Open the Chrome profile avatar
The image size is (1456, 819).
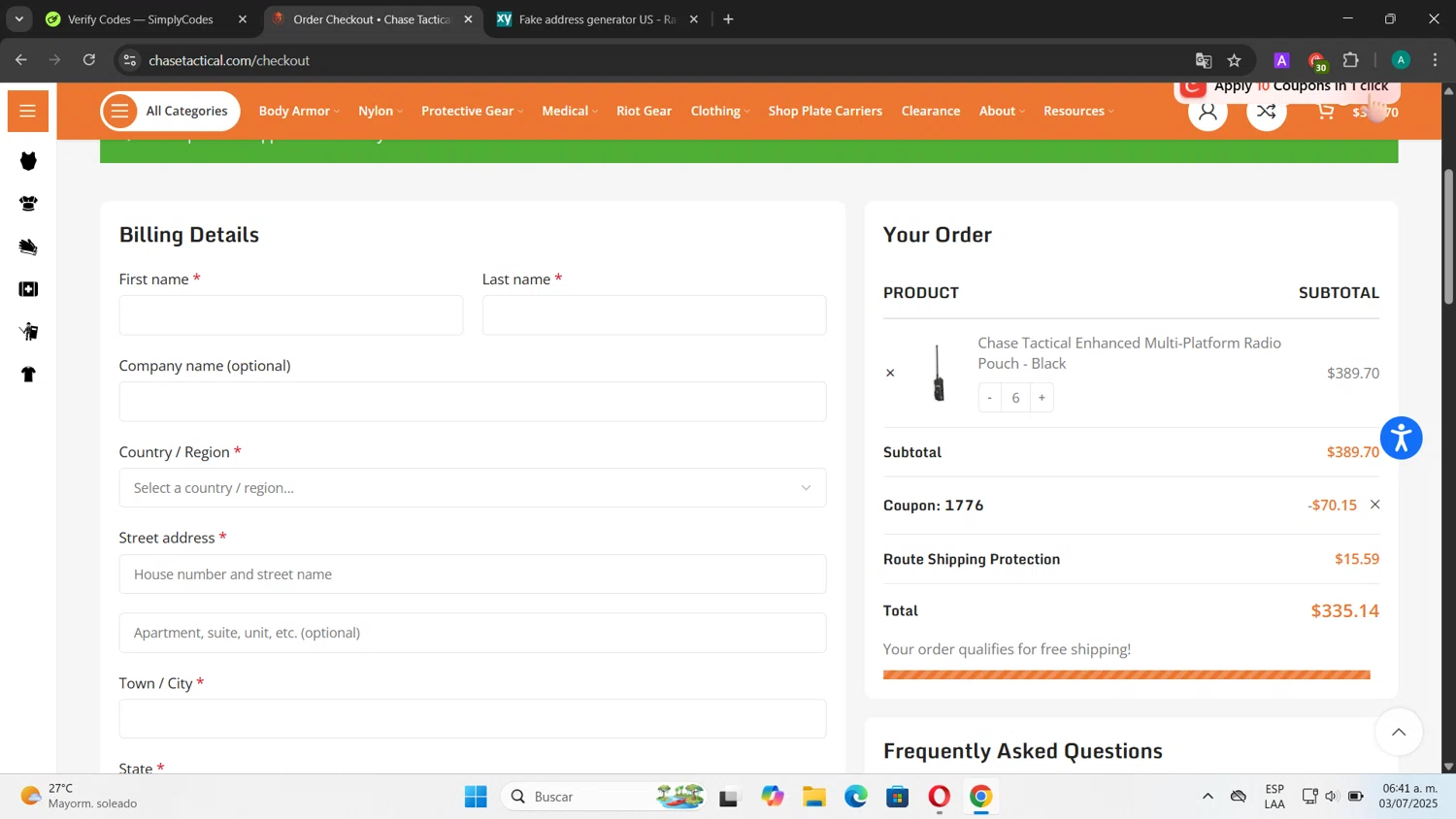coord(1401,60)
